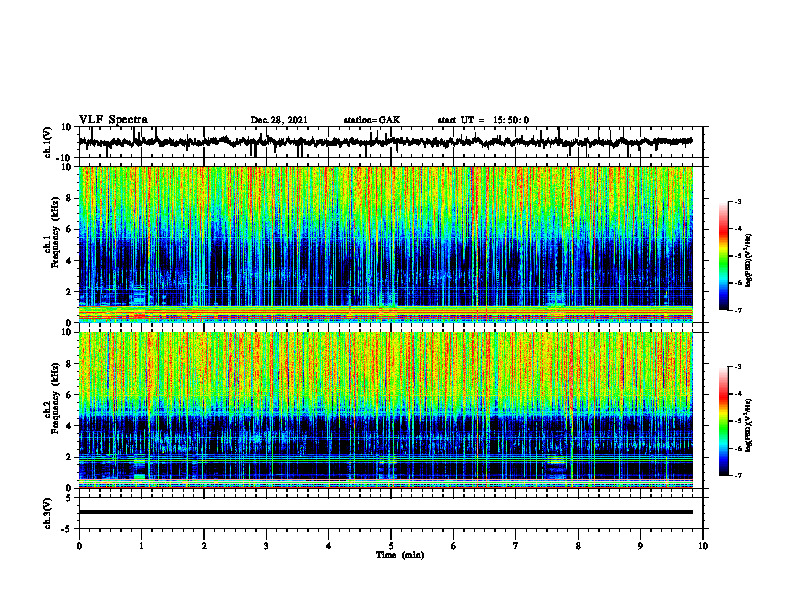Click the "VLF Spectra" title text
The width and height of the screenshot is (792, 612).
pos(114,119)
